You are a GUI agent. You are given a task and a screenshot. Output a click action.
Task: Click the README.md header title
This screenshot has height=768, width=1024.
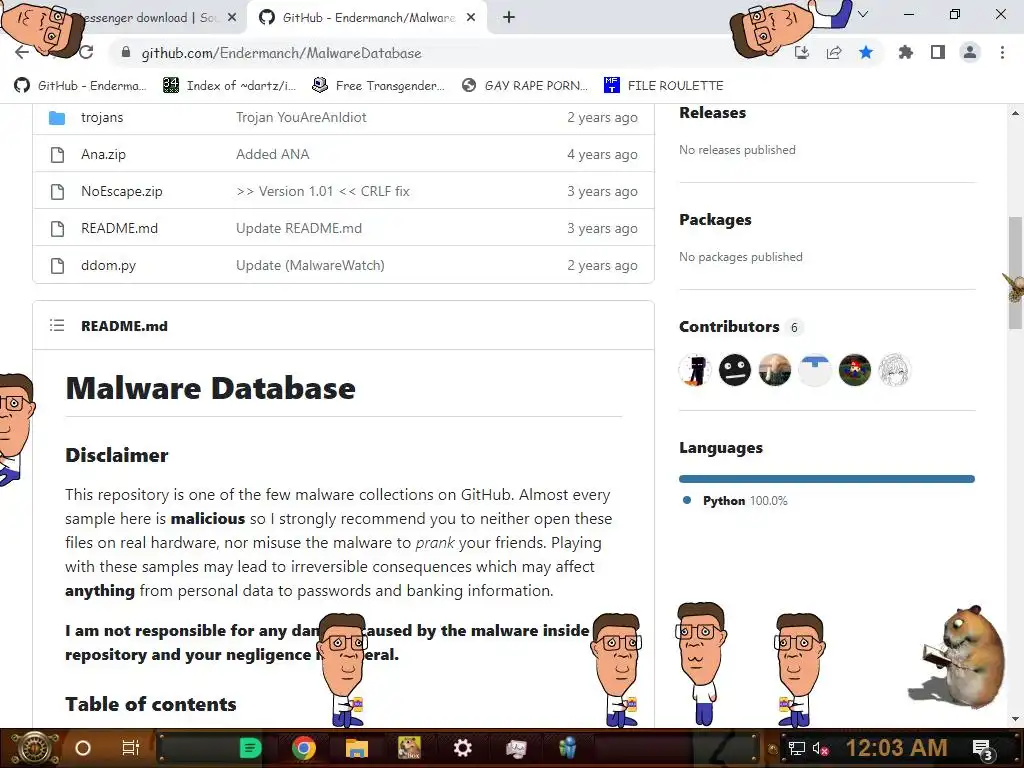pyautogui.click(x=124, y=326)
